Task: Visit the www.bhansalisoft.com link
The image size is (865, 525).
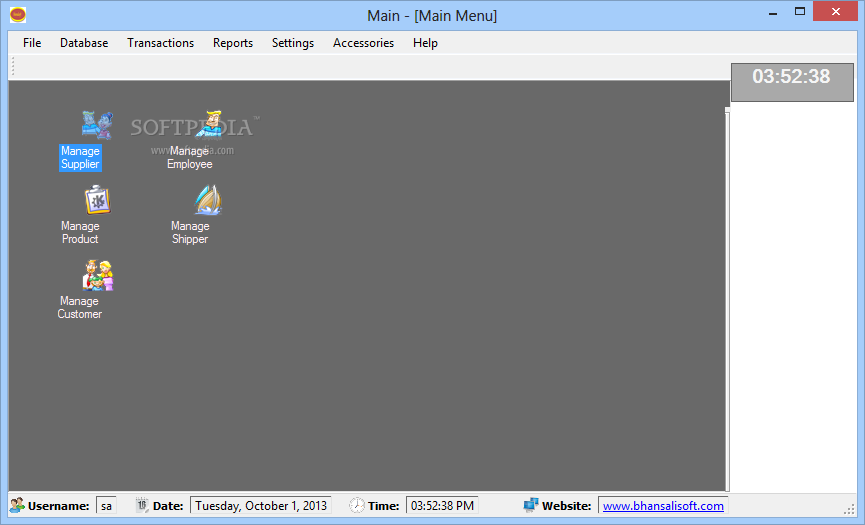Action: tap(663, 506)
